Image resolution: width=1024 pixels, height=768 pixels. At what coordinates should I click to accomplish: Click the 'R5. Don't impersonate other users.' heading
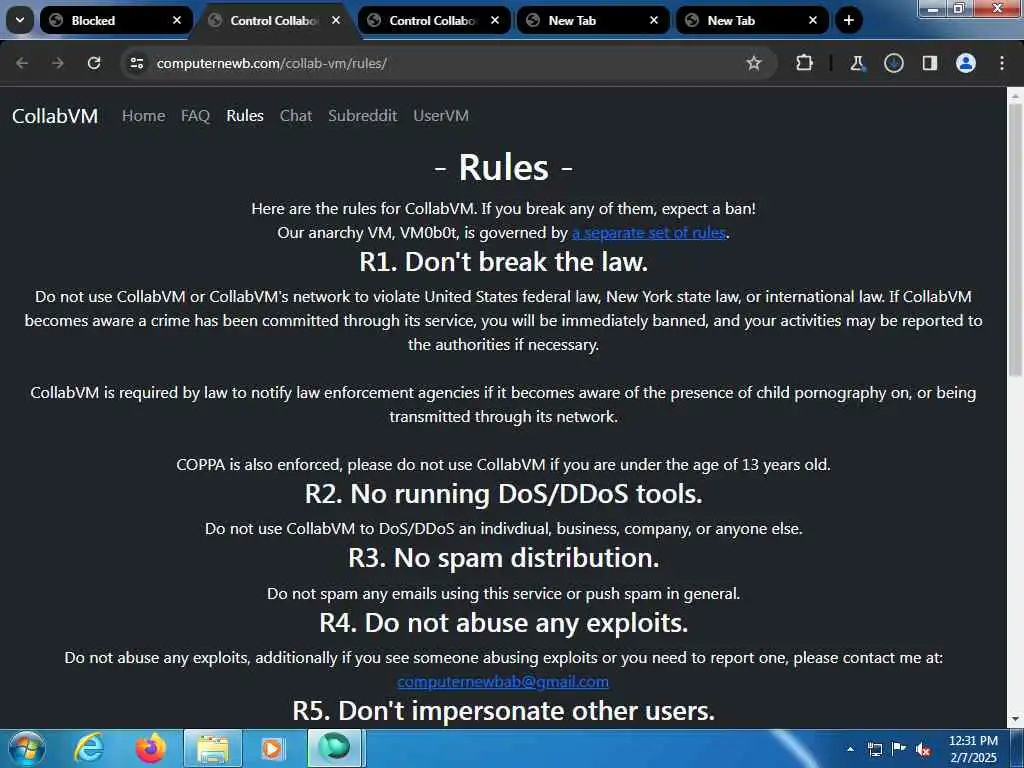(503, 711)
